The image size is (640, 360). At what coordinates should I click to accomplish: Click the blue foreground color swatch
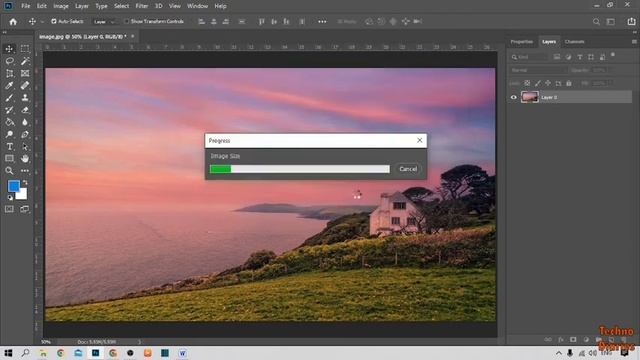(13, 186)
